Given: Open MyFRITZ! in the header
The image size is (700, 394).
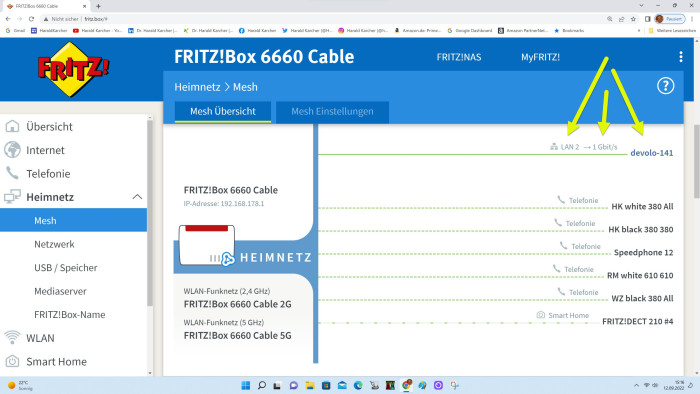Looking at the screenshot, I should (x=540, y=57).
